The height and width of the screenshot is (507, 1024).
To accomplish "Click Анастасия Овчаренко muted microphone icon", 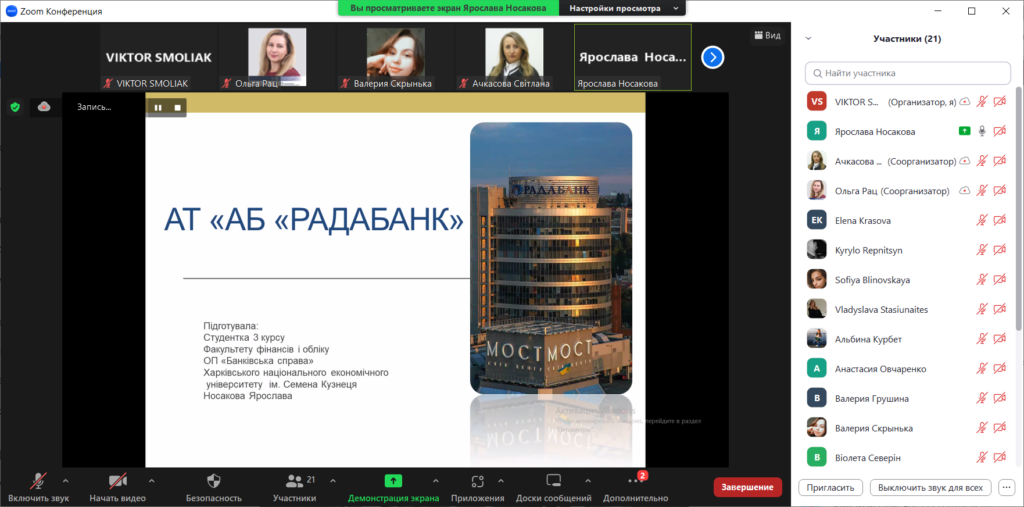I will click(982, 369).
